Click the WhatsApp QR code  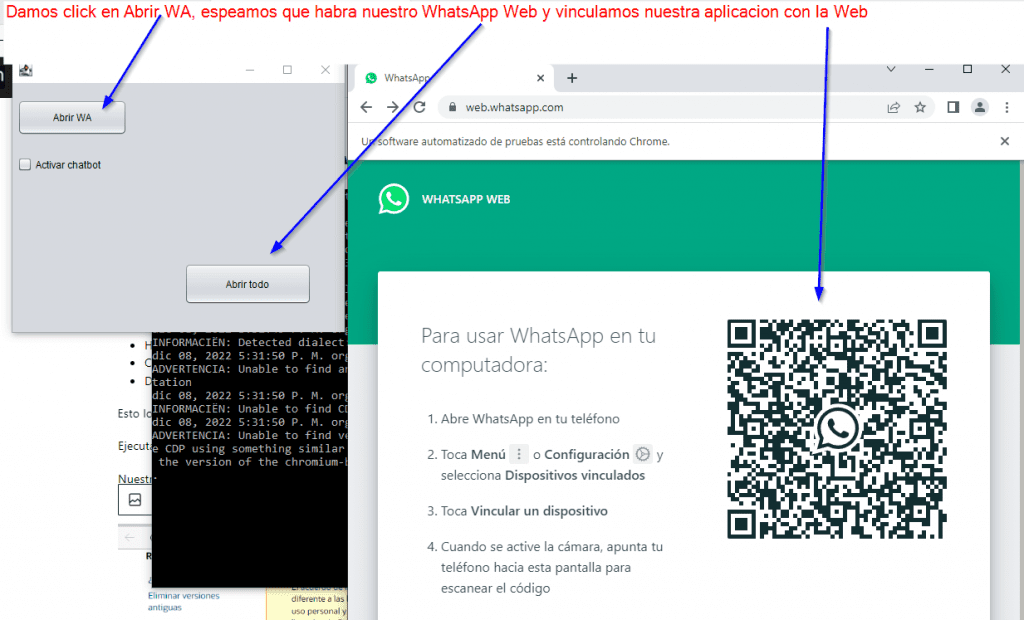(837, 429)
